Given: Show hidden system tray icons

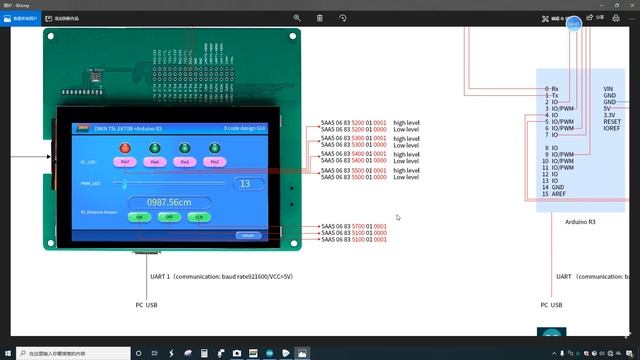Looking at the screenshot, I should coord(554,353).
